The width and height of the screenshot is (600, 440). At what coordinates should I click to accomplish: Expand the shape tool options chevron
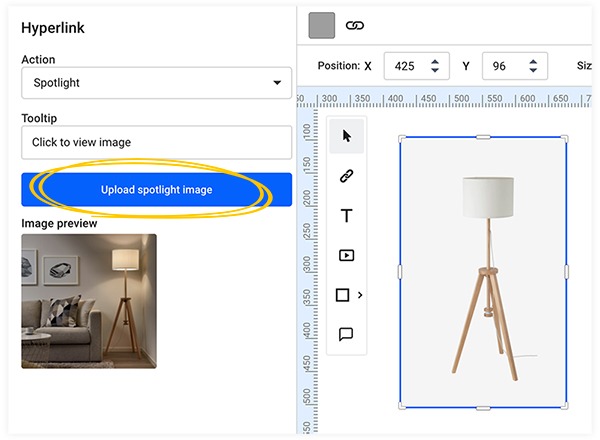tap(360, 295)
